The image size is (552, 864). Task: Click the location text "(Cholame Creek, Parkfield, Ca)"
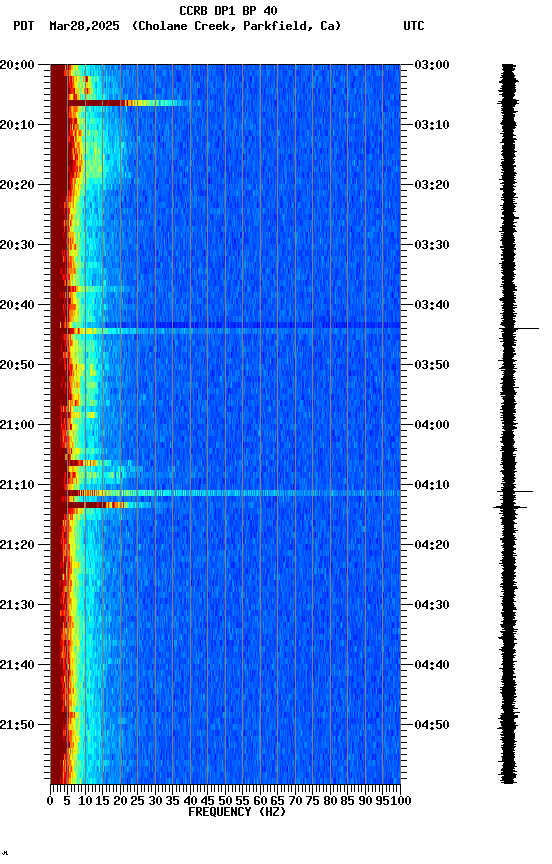point(236,26)
